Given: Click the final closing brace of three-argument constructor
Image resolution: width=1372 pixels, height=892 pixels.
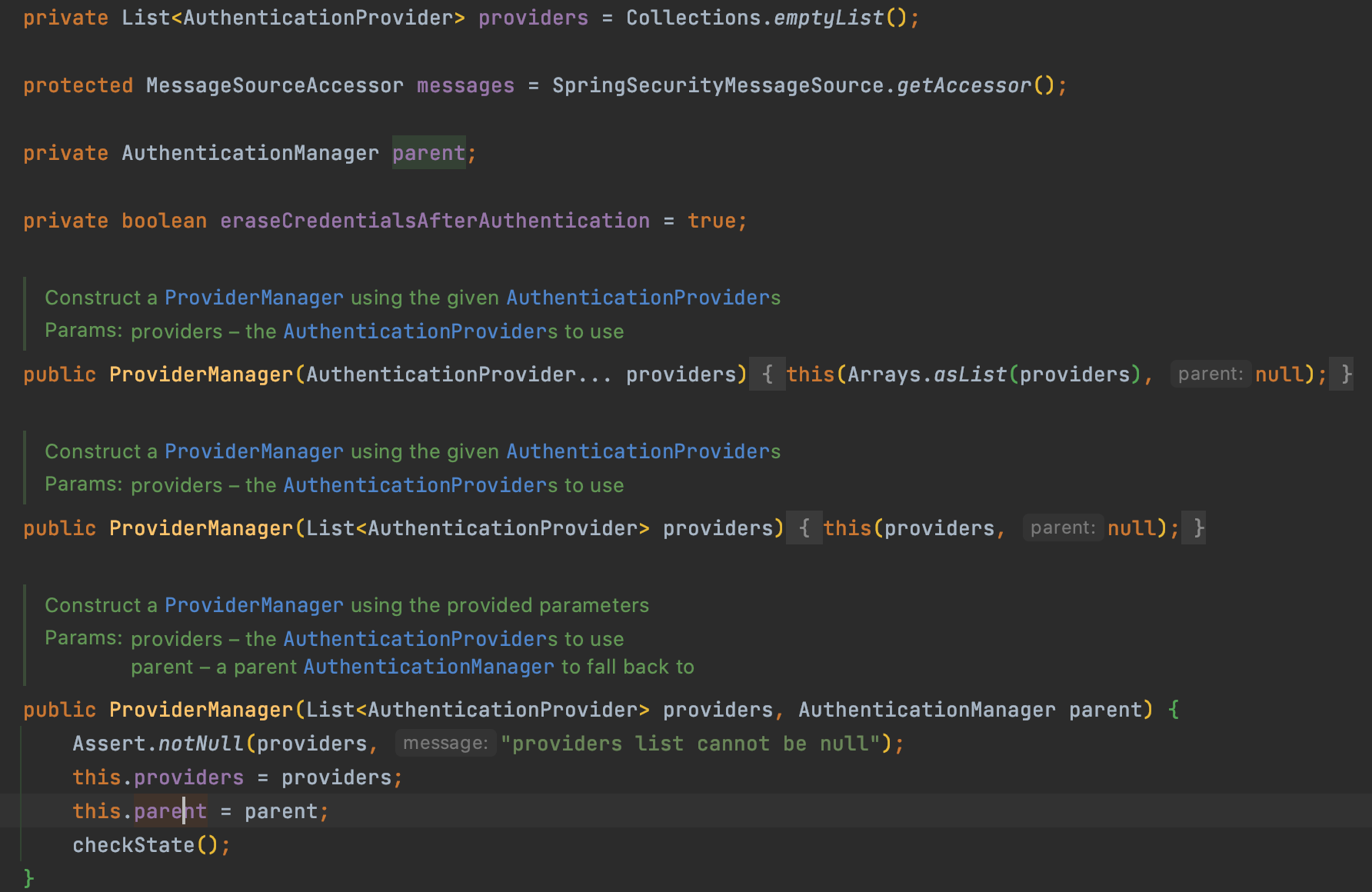Looking at the screenshot, I should click(28, 877).
